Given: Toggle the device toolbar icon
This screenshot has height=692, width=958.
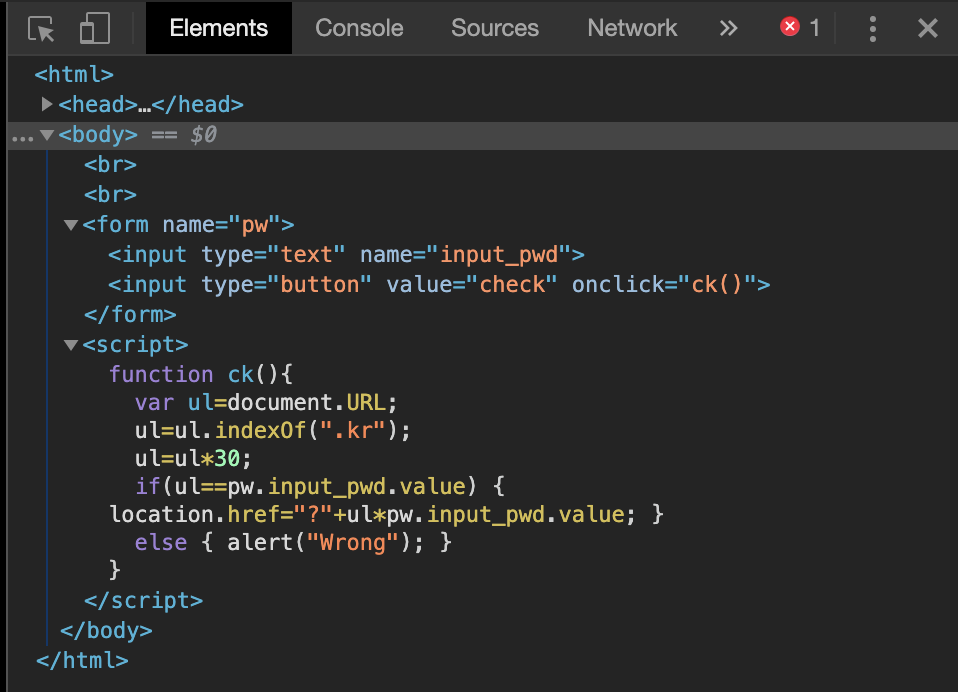Looking at the screenshot, I should click(x=95, y=28).
